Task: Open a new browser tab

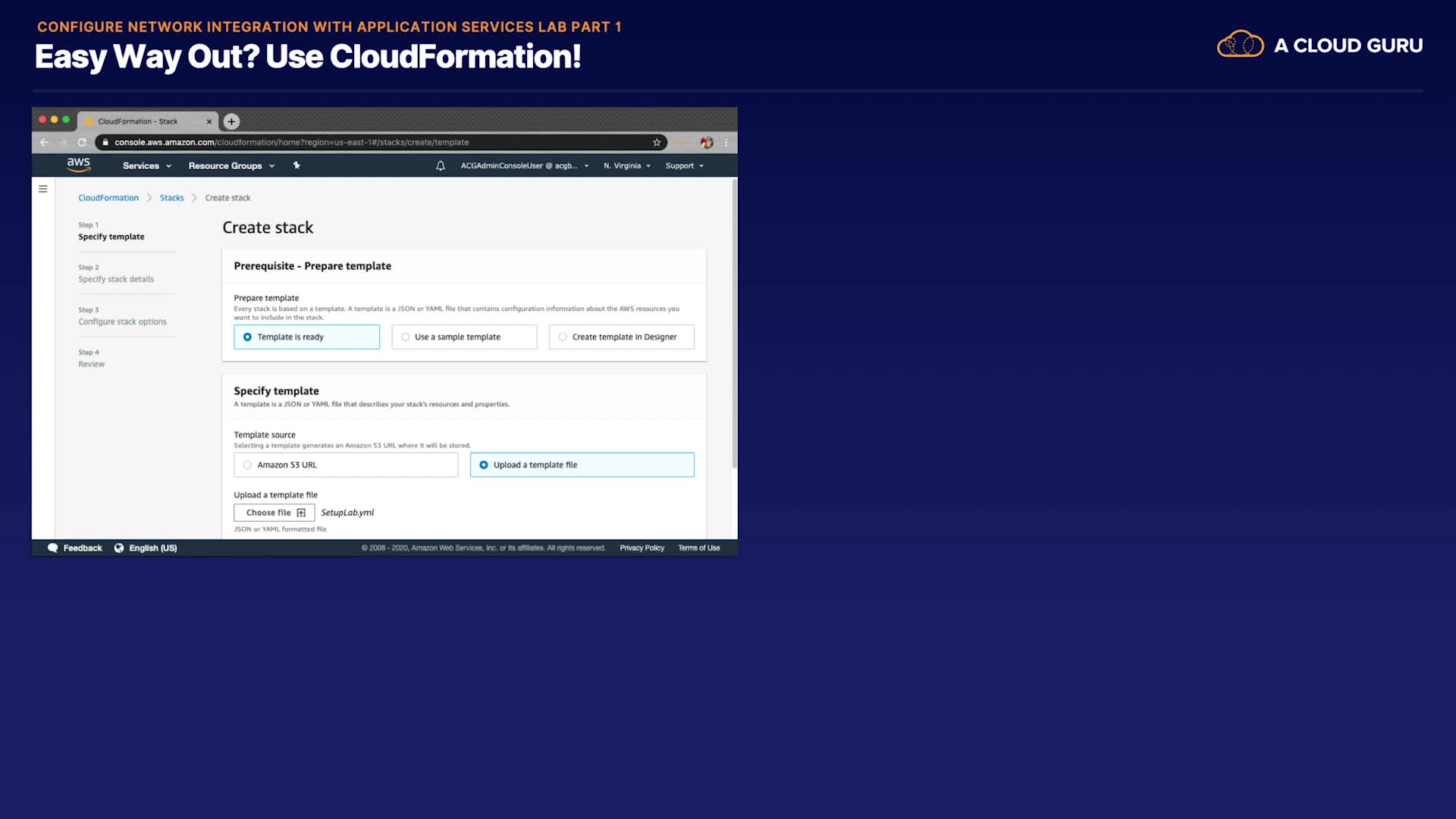Action: 231,121
